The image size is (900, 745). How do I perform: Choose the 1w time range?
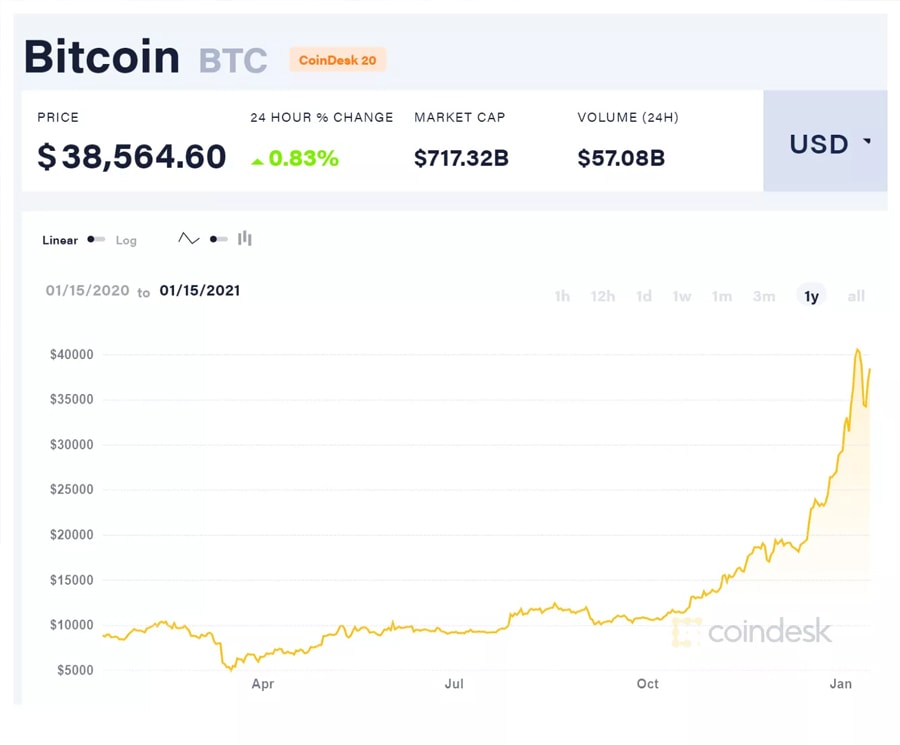(x=682, y=296)
